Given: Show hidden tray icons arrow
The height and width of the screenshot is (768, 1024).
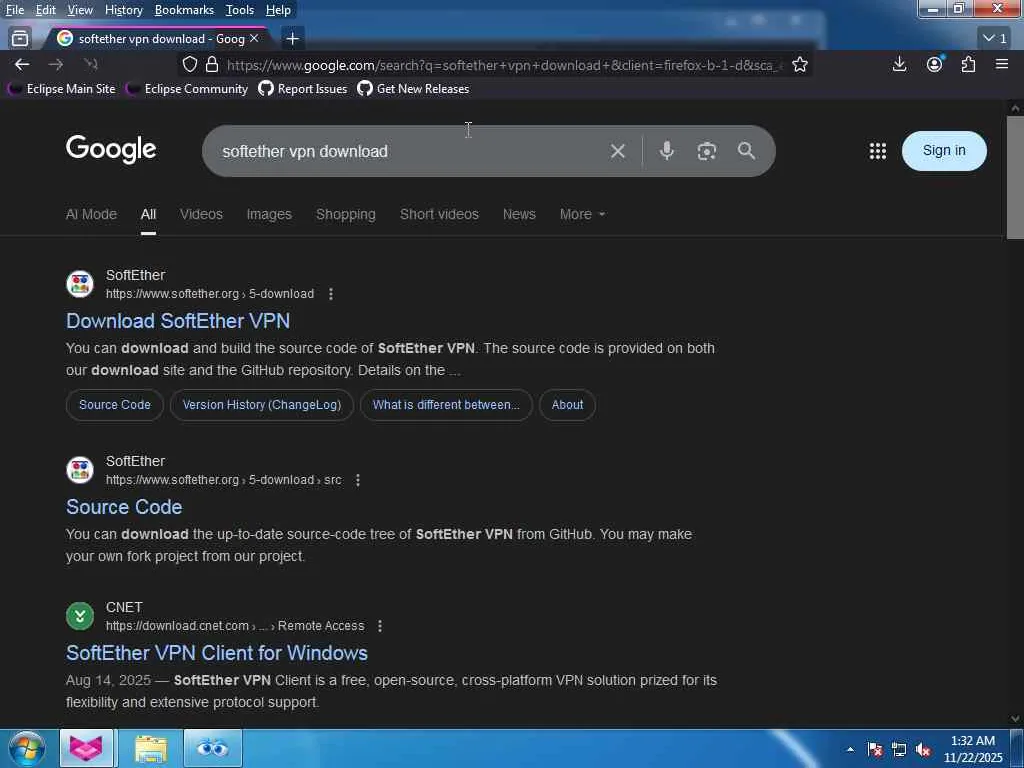Looking at the screenshot, I should tap(850, 749).
